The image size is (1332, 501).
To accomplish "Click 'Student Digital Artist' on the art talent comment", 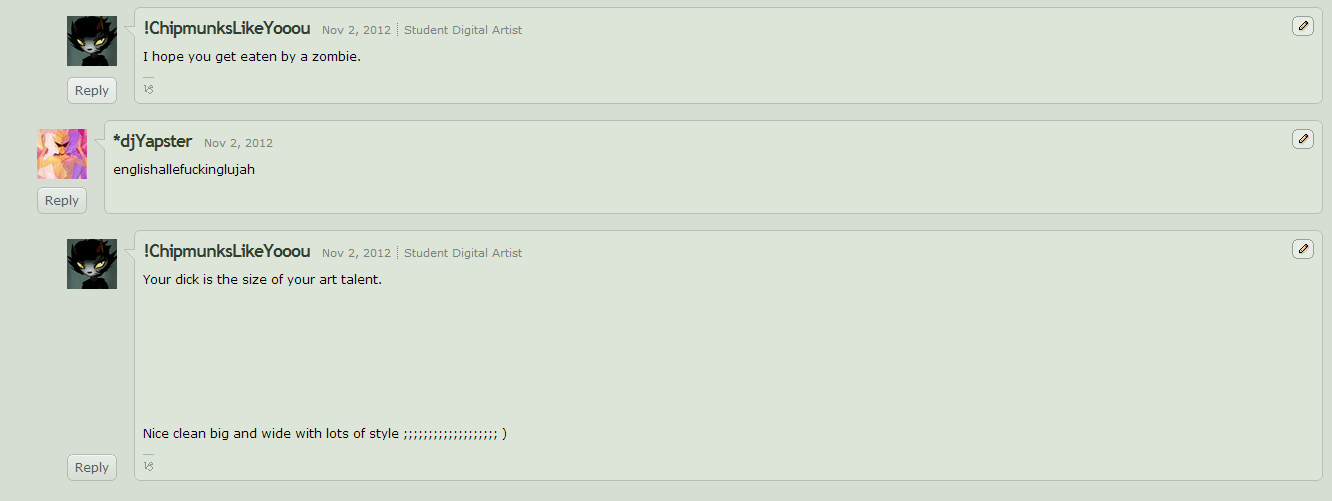I will point(463,253).
